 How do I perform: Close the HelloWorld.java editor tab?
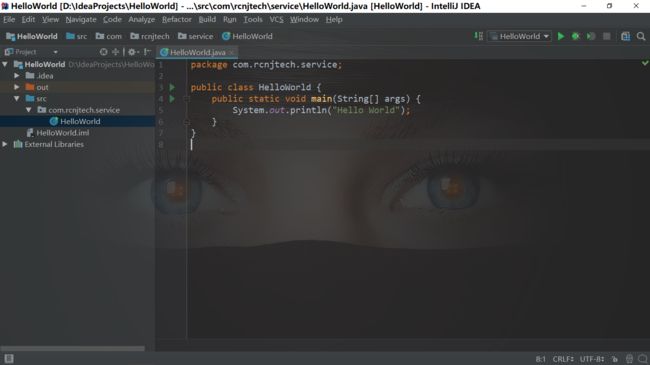coord(231,52)
